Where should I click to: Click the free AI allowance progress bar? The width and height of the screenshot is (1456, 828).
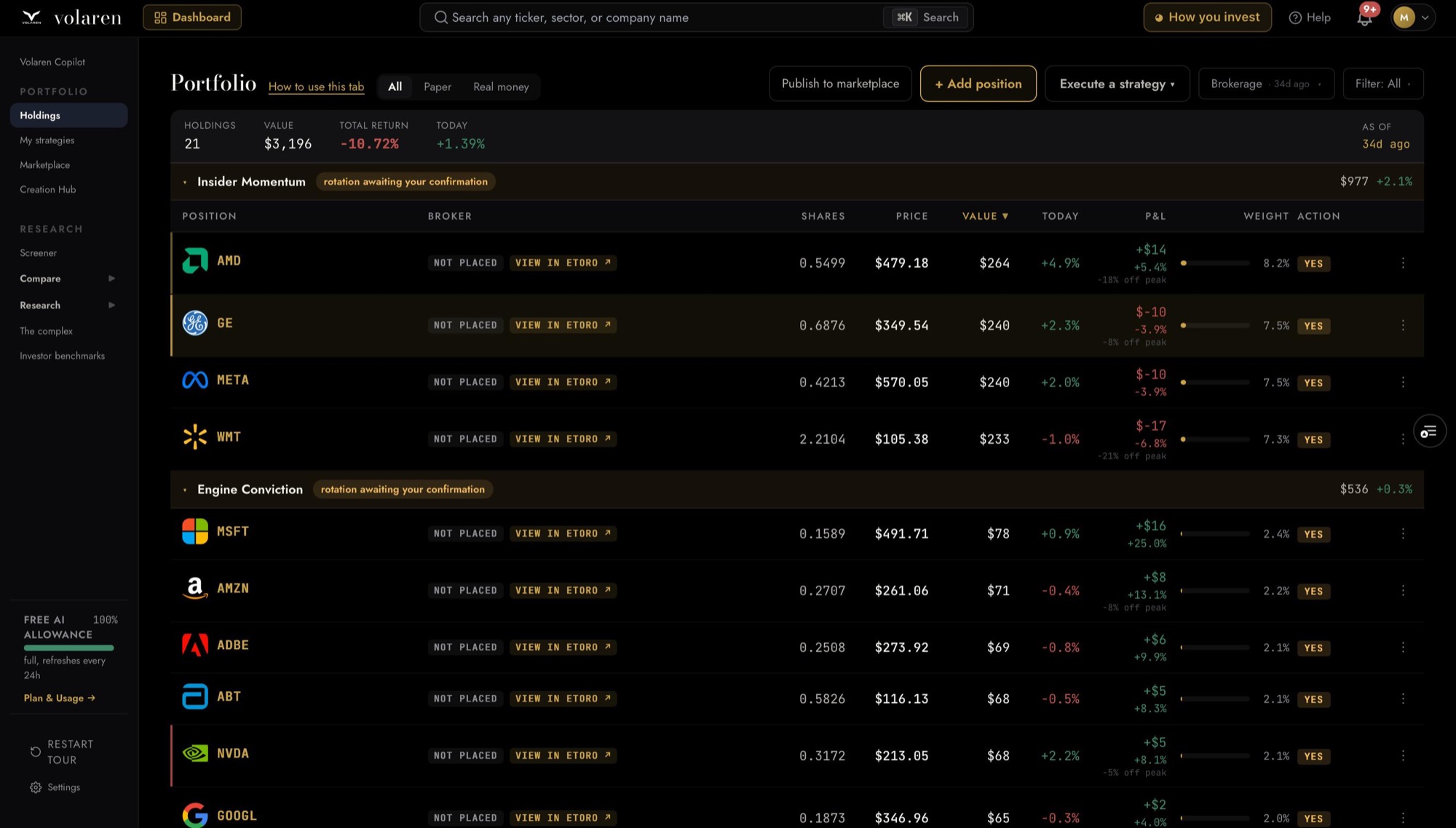(68, 648)
